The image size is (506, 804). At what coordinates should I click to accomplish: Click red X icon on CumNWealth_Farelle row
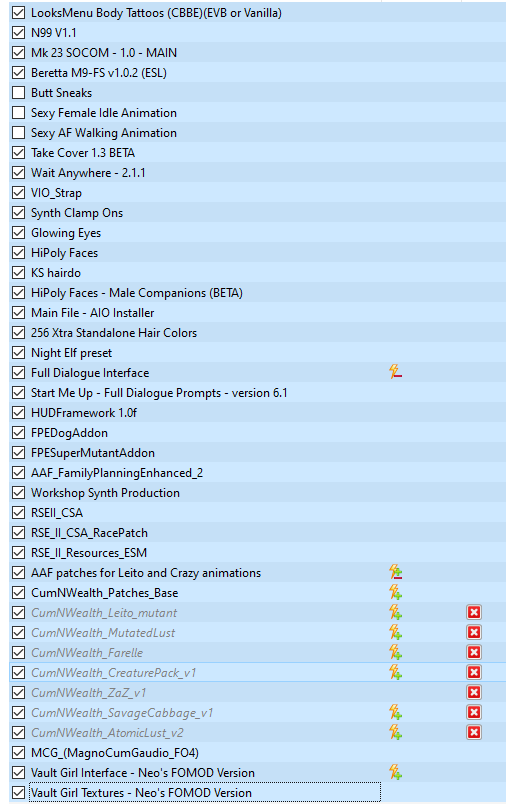[474, 652]
